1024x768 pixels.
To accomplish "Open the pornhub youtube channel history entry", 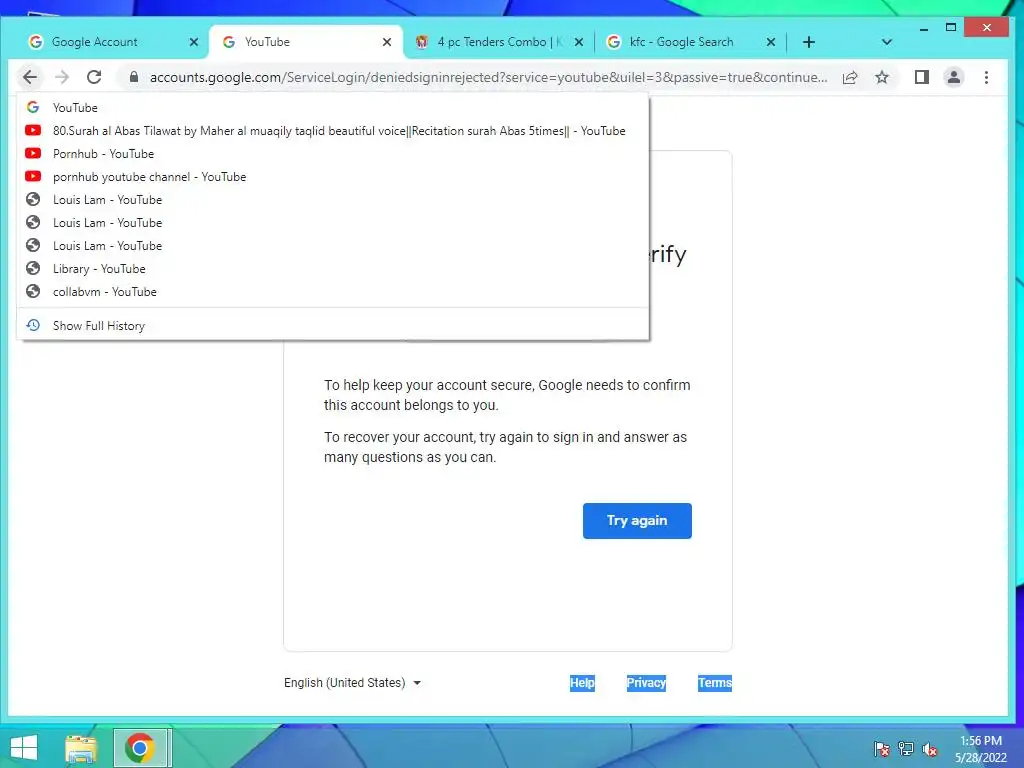I will point(333,177).
